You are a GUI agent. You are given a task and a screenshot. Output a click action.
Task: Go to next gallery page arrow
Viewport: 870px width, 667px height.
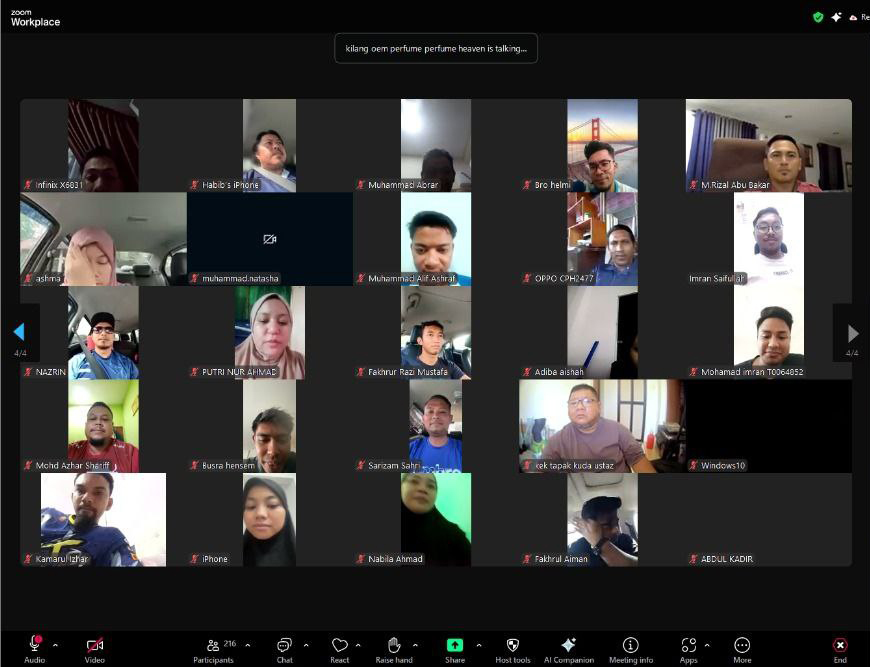852,333
